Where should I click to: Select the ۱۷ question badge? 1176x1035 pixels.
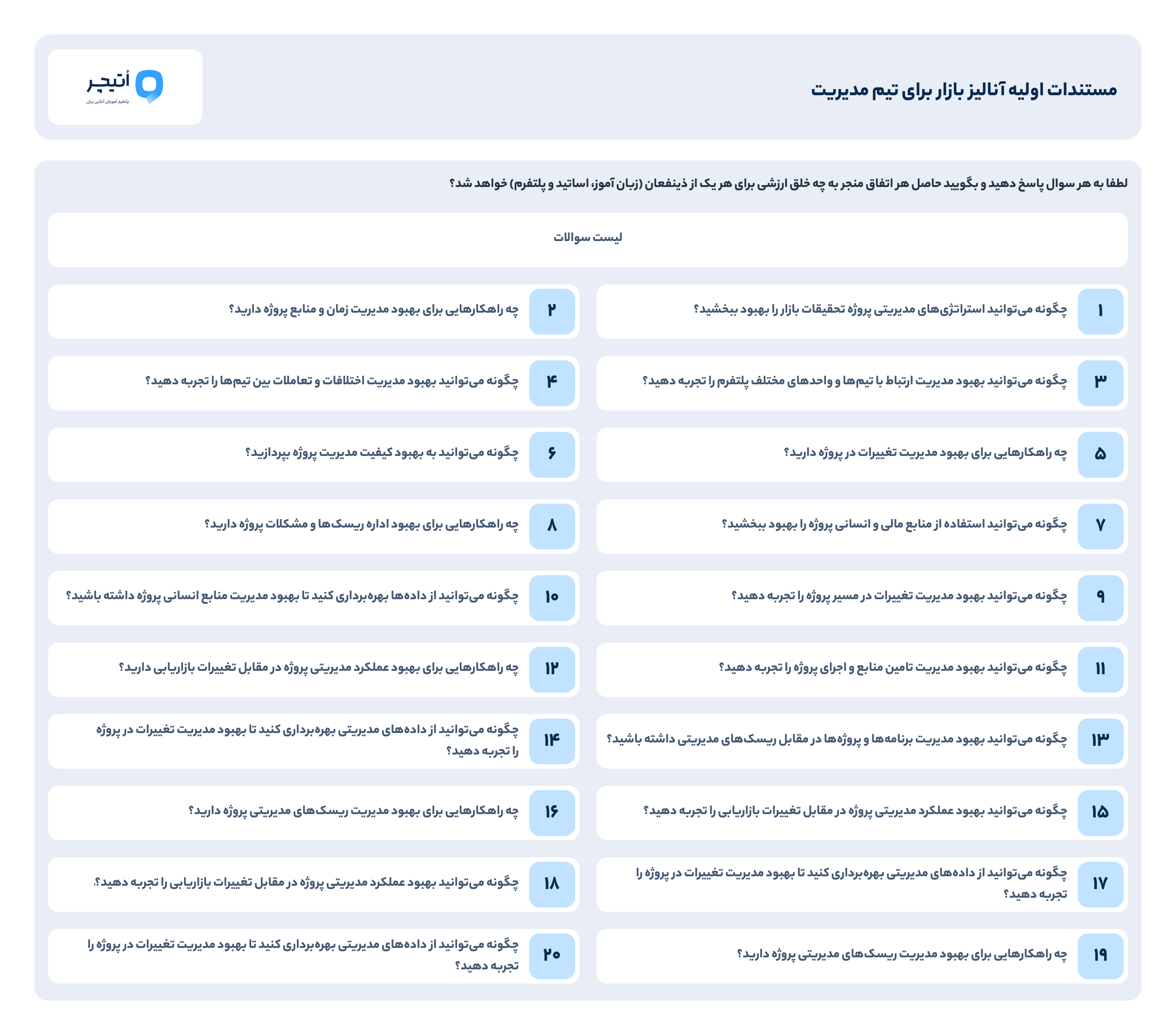pos(1100,884)
